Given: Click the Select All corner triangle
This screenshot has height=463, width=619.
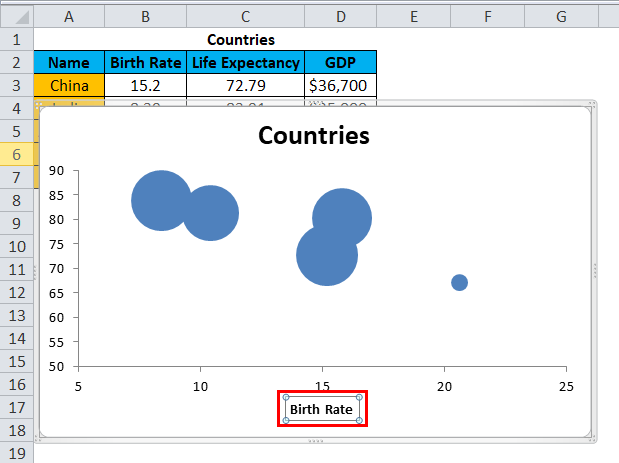Looking at the screenshot, I should (x=17, y=17).
